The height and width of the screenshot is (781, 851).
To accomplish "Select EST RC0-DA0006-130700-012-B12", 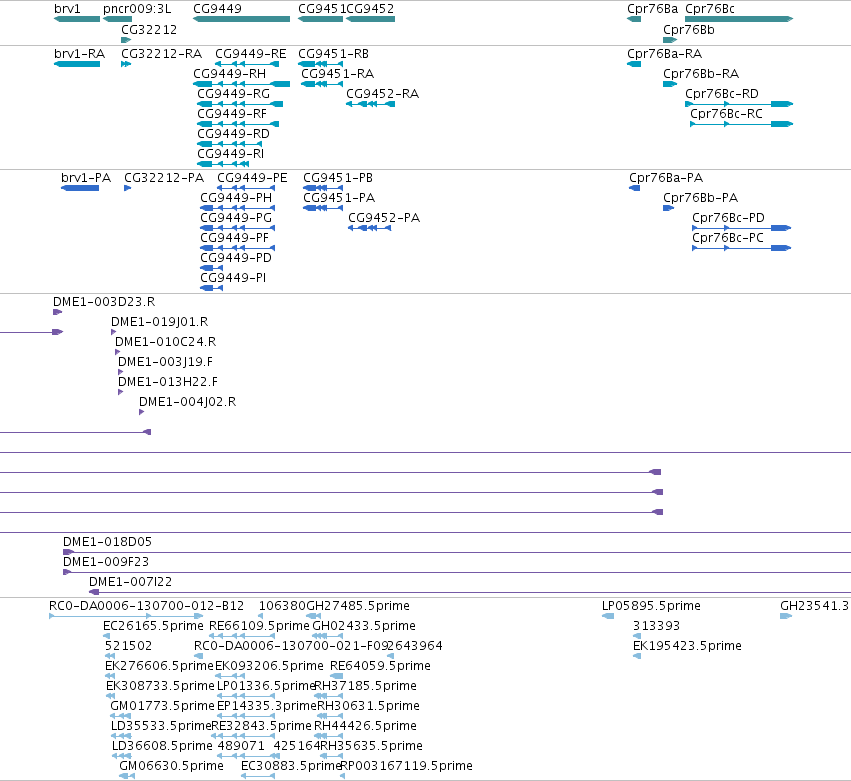I will [x=147, y=606].
